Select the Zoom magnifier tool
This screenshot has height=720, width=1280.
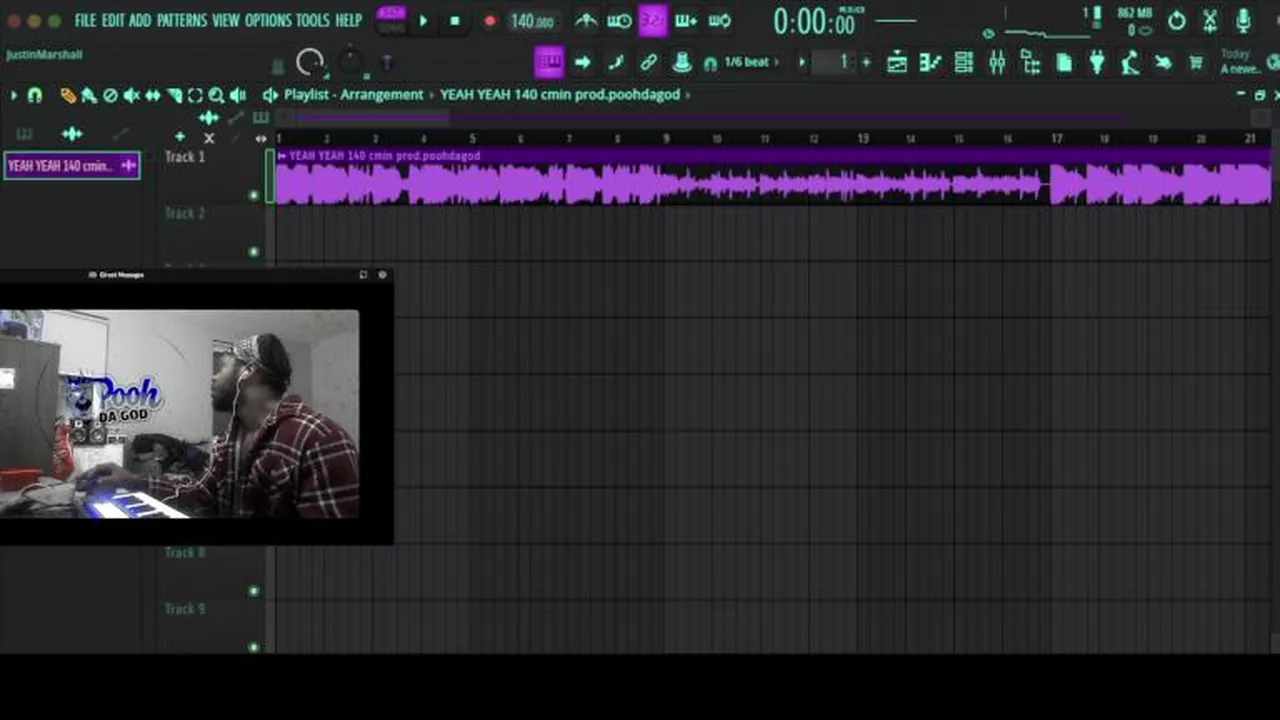click(216, 95)
